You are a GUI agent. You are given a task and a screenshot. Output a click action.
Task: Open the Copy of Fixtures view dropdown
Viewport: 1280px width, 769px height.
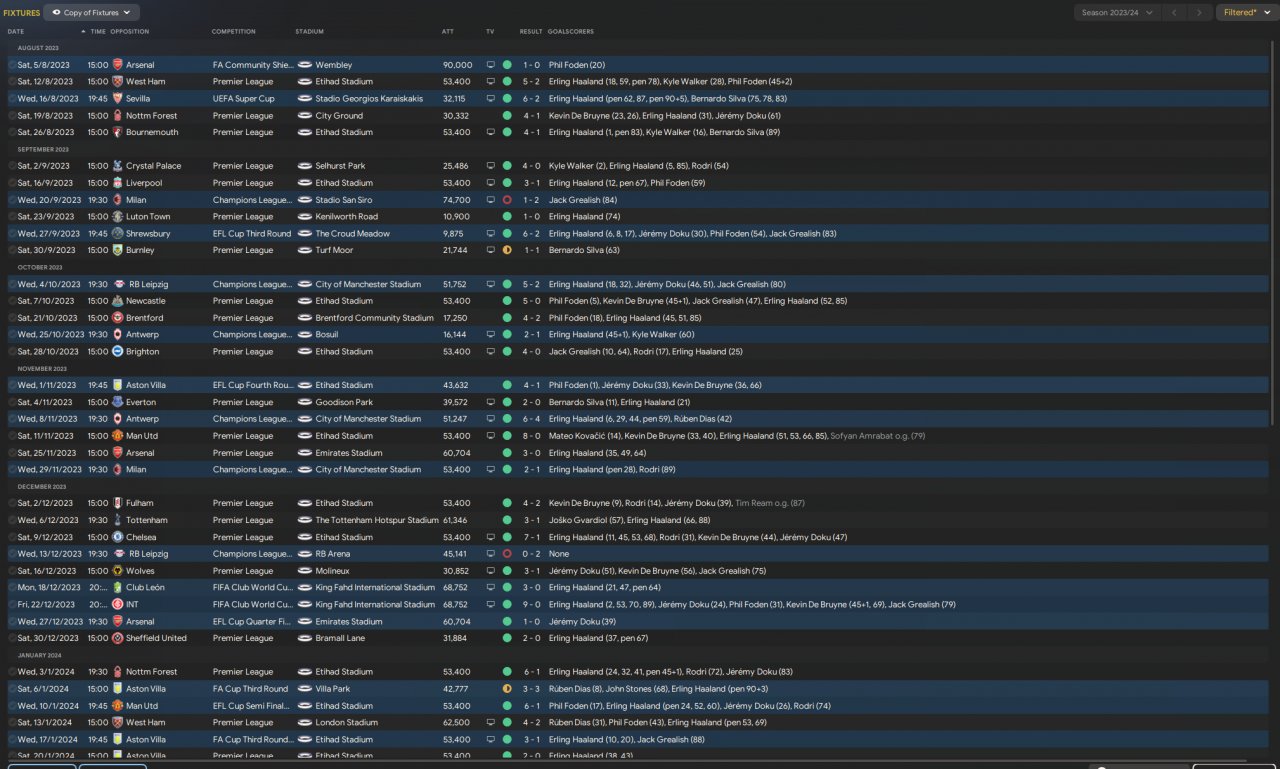pos(92,13)
